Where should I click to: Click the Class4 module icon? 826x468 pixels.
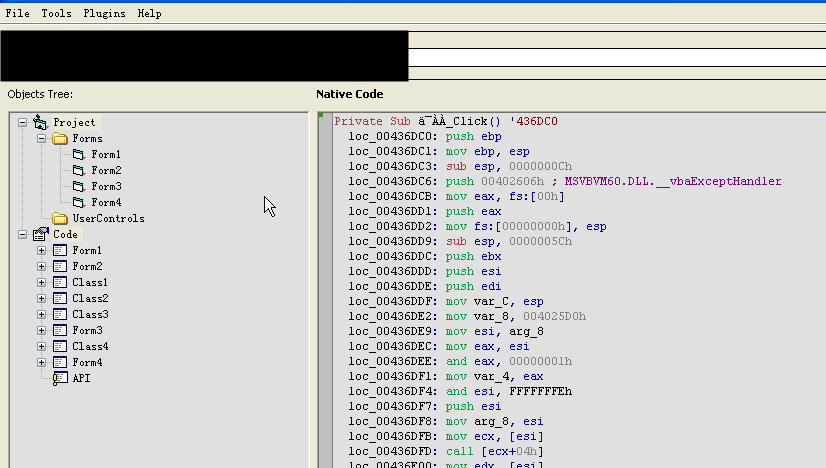[60, 346]
